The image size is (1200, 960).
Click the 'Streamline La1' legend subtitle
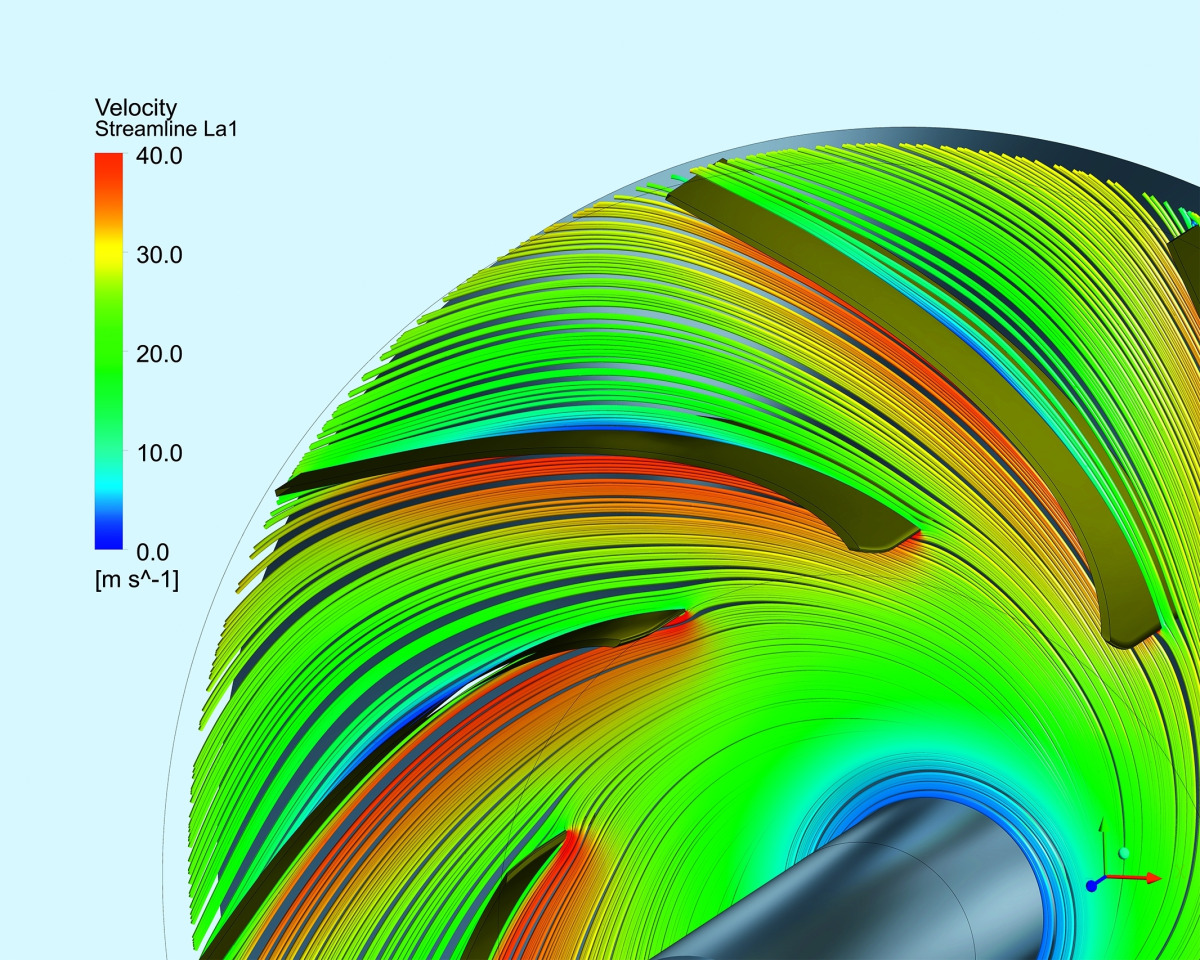pos(165,129)
